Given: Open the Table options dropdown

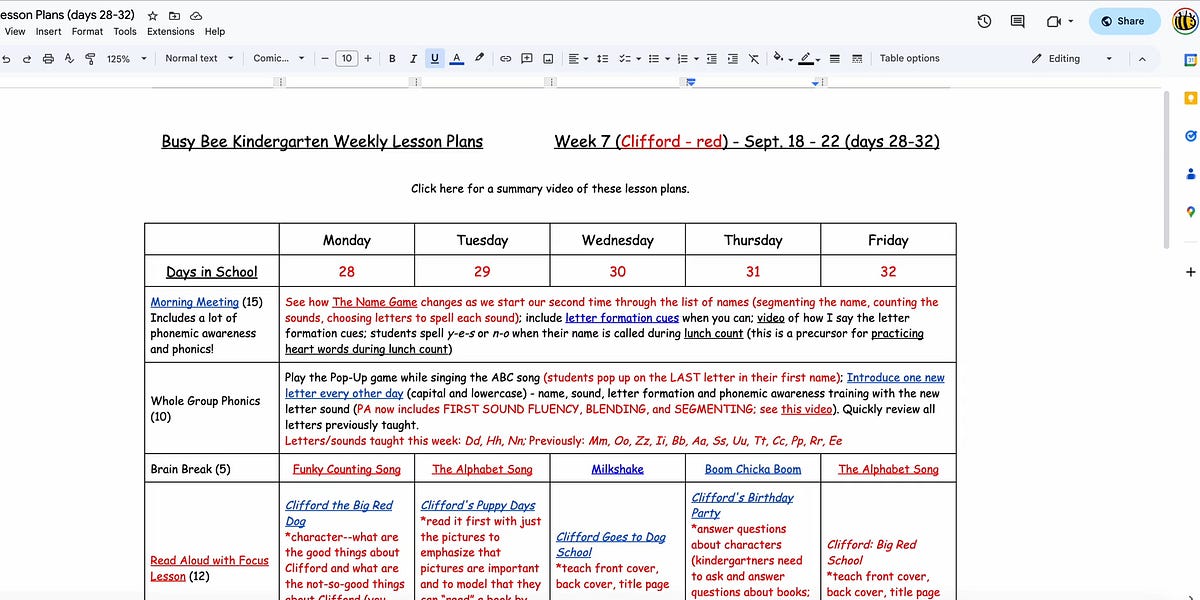Looking at the screenshot, I should coord(909,58).
